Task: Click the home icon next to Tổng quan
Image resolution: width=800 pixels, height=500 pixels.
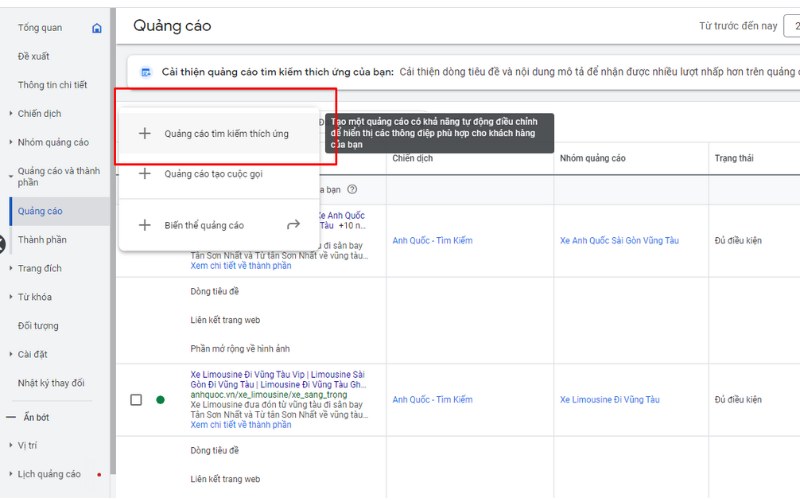Action: pos(97,28)
